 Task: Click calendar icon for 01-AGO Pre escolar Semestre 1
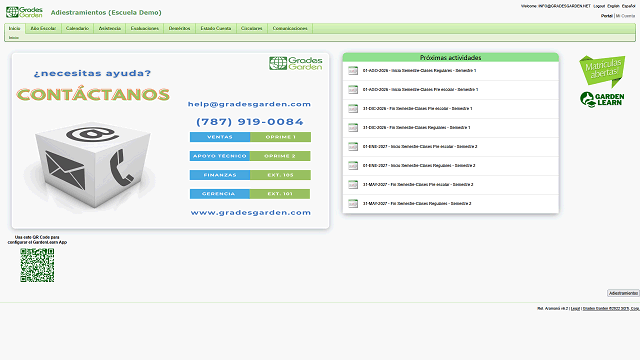353,89
